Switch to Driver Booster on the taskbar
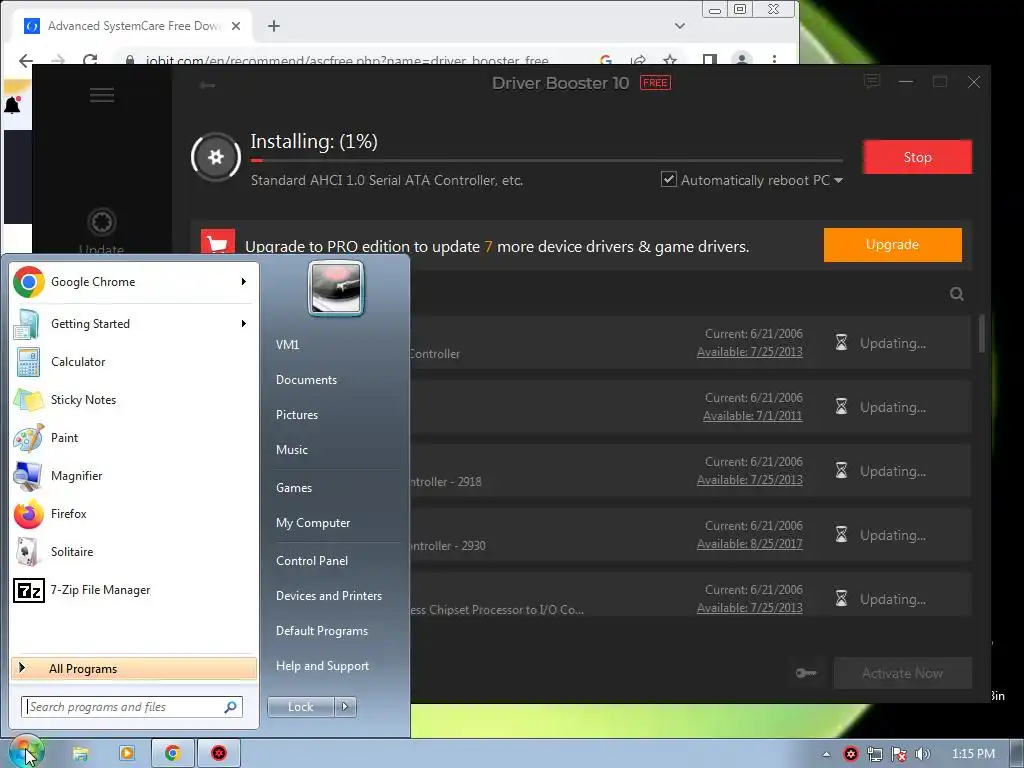 (219, 754)
